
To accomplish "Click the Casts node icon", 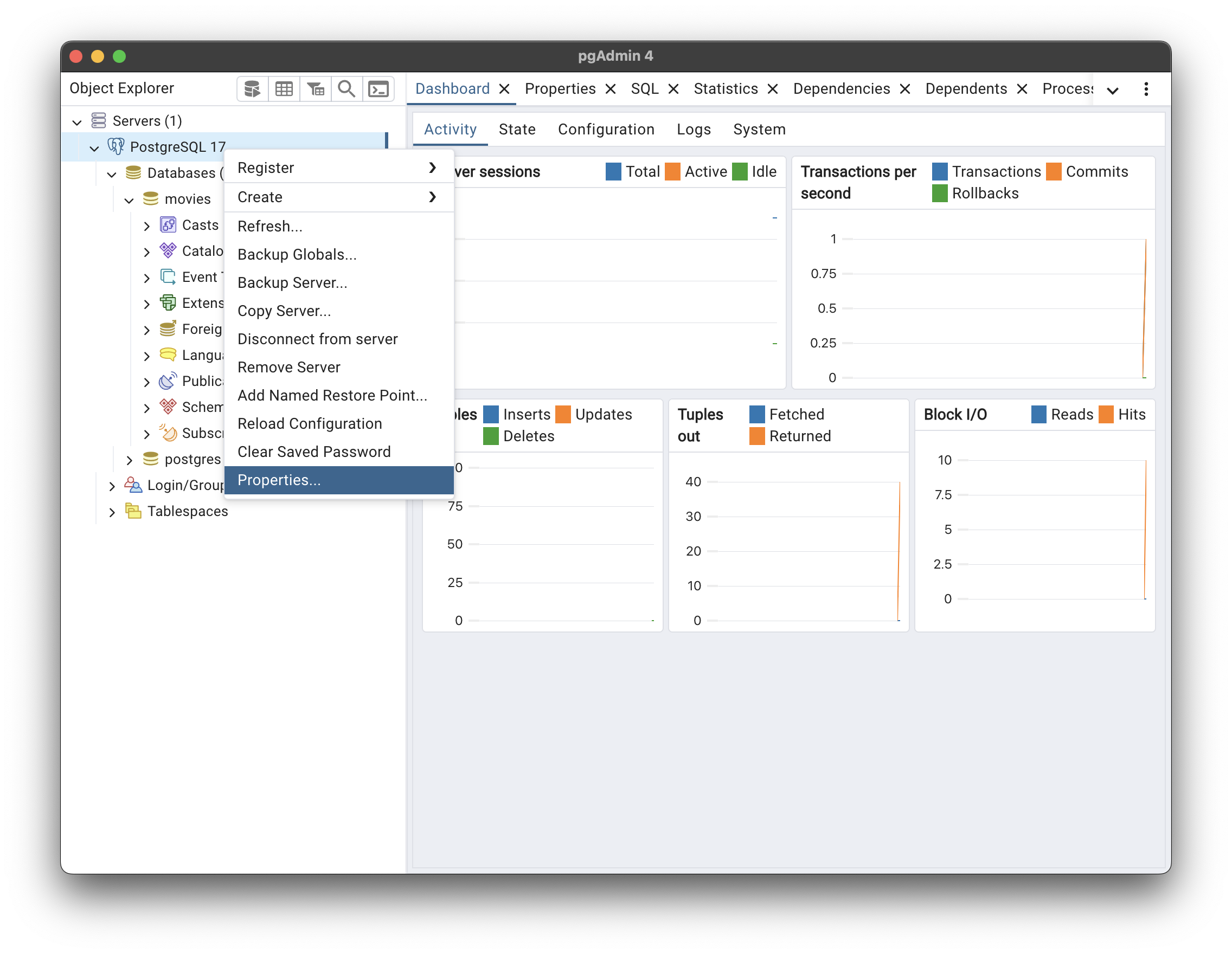I will click(x=168, y=225).
